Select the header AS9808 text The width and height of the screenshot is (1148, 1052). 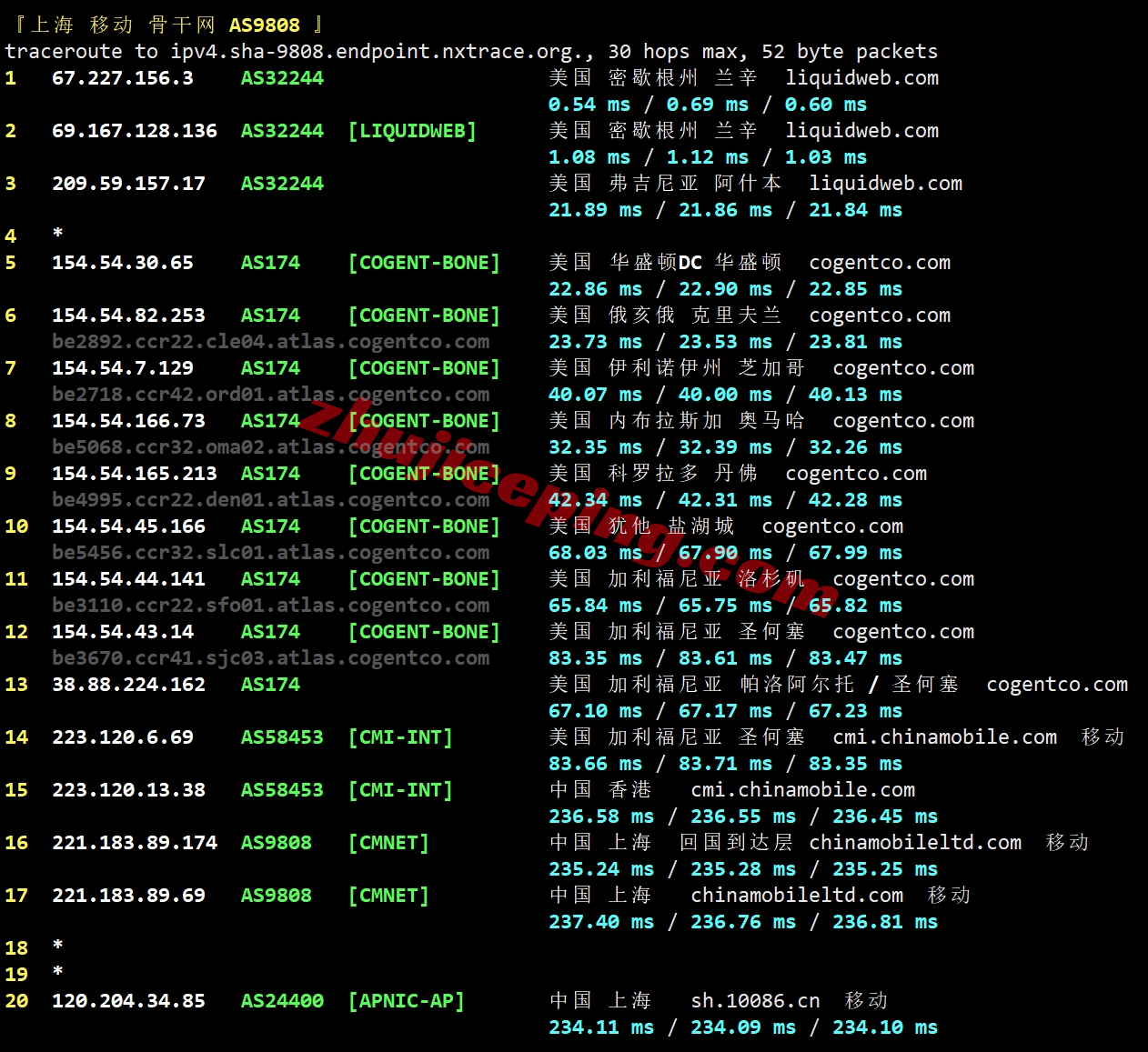pos(264,25)
